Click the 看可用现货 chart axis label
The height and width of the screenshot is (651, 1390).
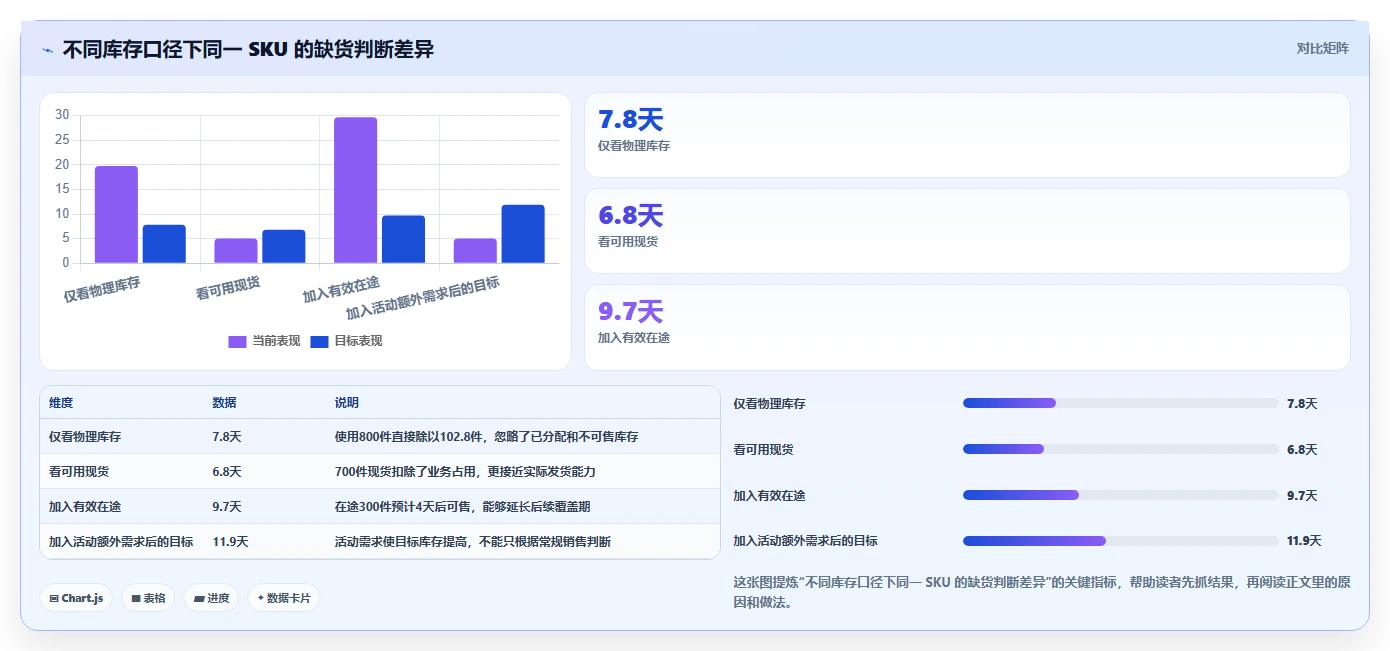(x=228, y=288)
